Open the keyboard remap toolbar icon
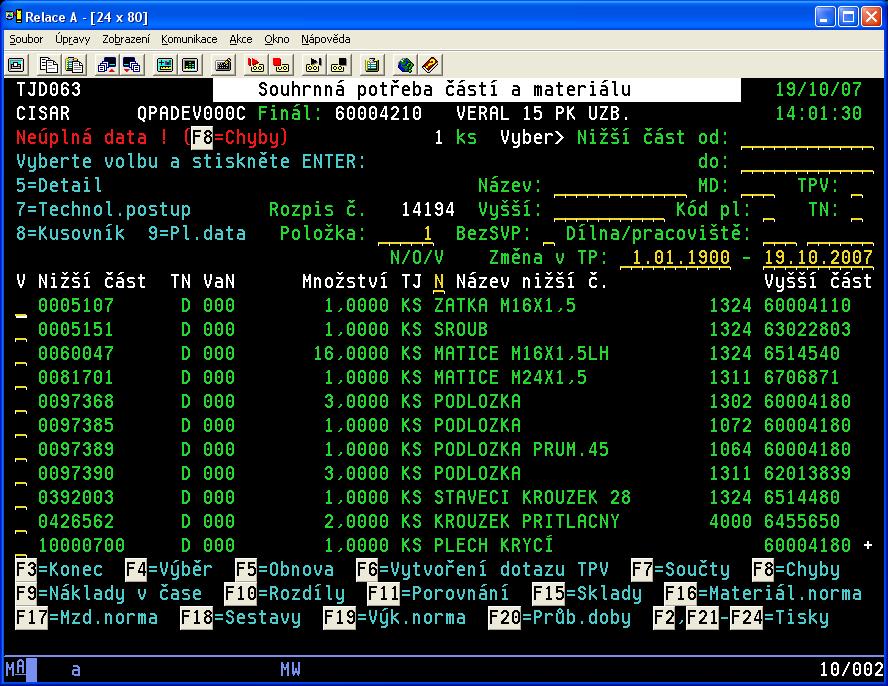Screen dimensions: 888x686 click(223, 65)
